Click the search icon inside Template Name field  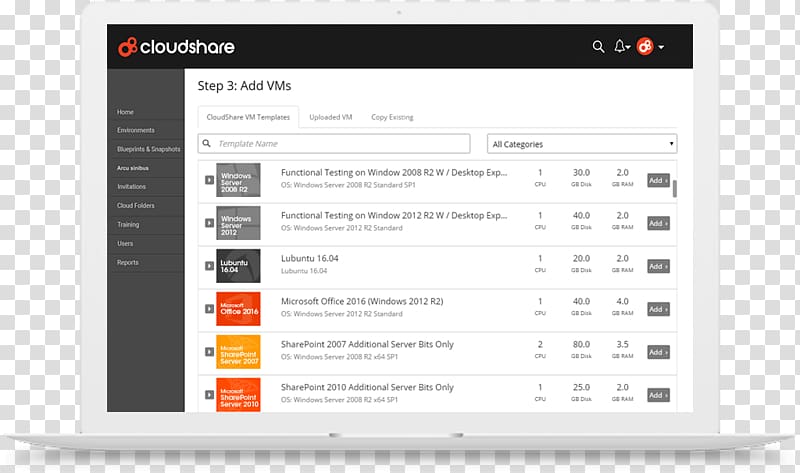coord(207,143)
